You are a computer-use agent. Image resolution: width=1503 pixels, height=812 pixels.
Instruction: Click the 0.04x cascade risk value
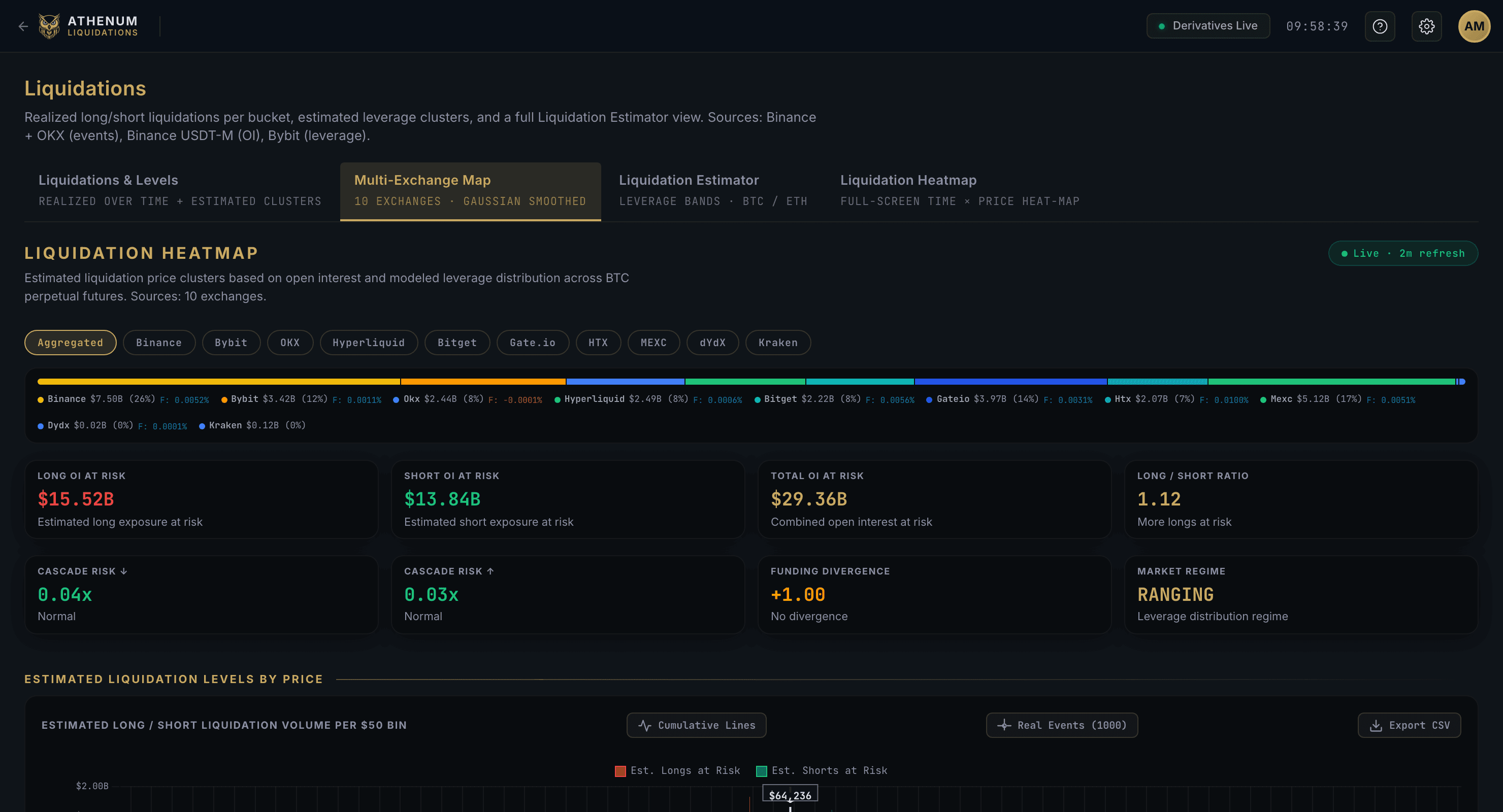65,594
